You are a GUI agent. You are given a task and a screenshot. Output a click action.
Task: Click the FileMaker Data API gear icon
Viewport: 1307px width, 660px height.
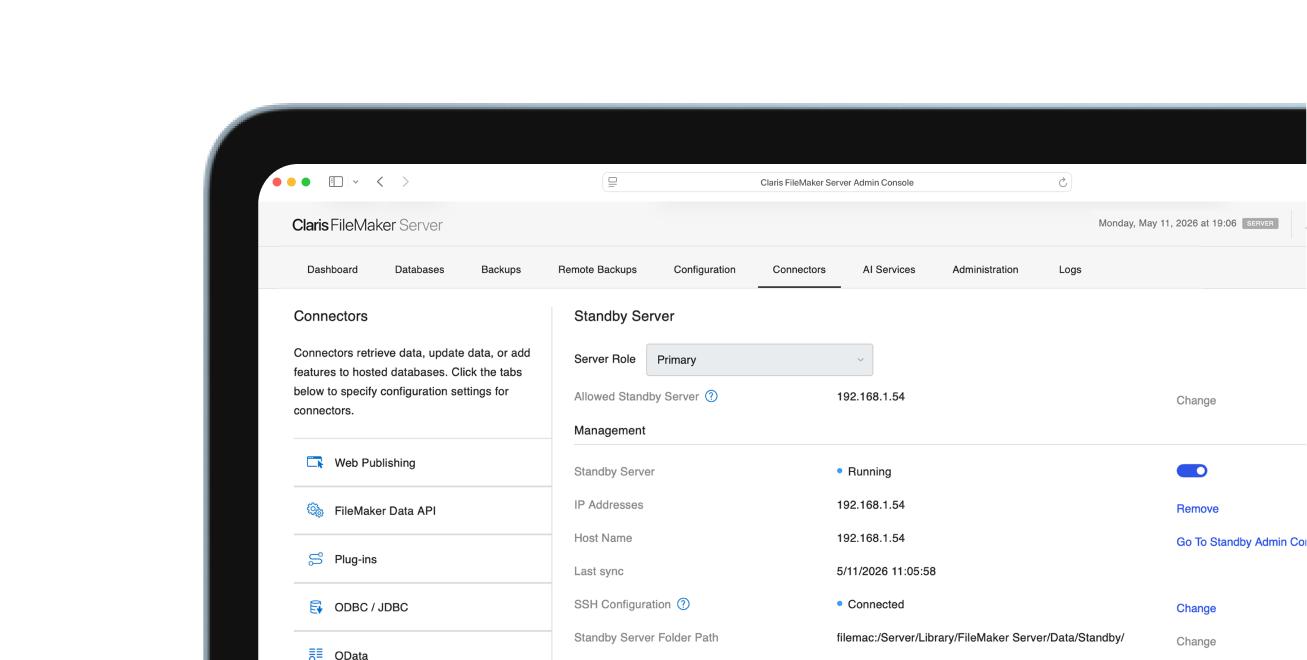pyautogui.click(x=315, y=511)
